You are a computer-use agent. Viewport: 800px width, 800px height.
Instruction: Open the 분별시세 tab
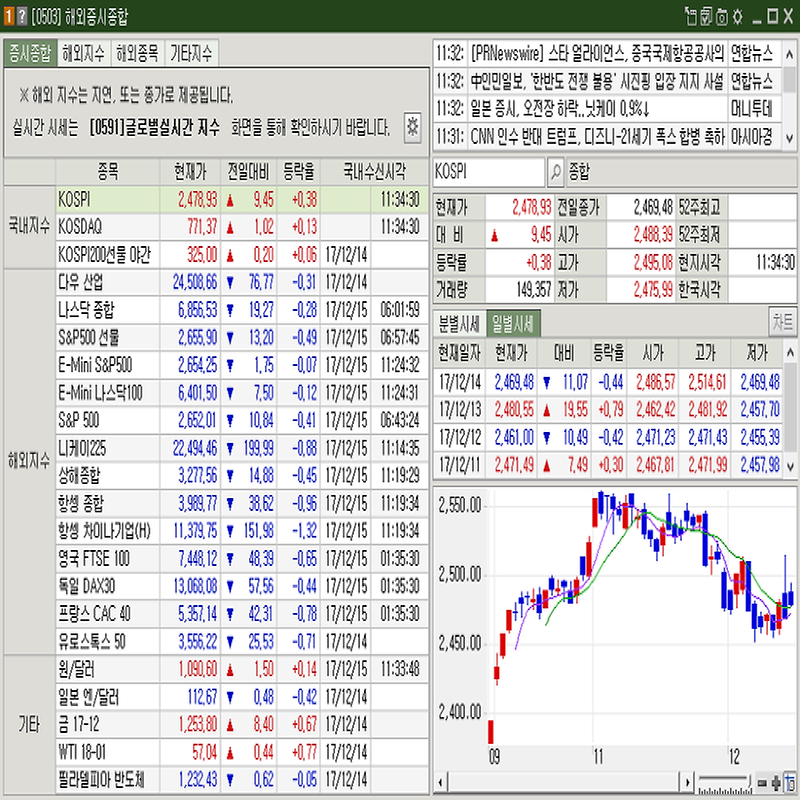pyautogui.click(x=459, y=323)
